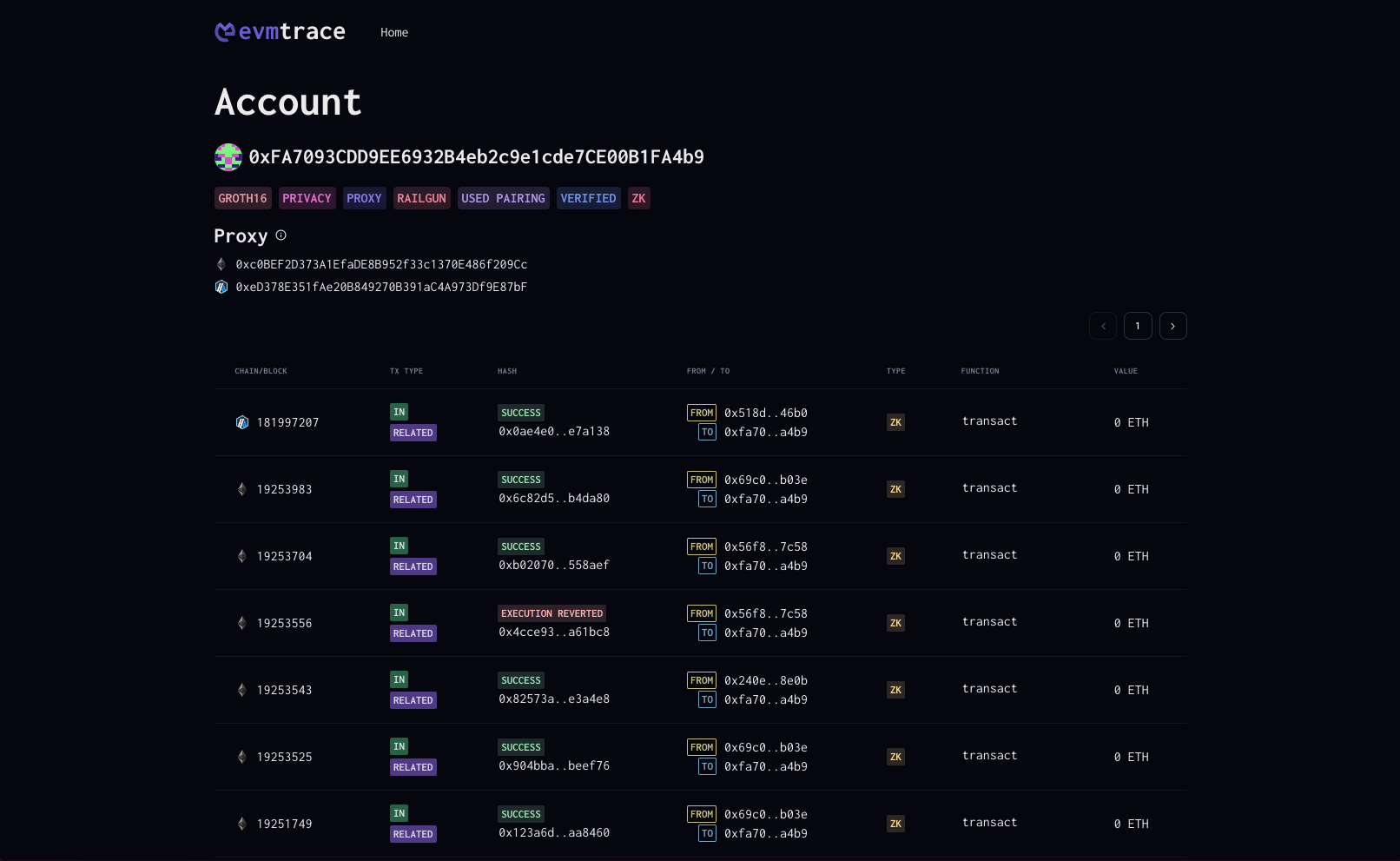Open sender 0x69c0..b03e in block 19253983 row
Viewport: 1400px width, 861px height.
pos(766,480)
